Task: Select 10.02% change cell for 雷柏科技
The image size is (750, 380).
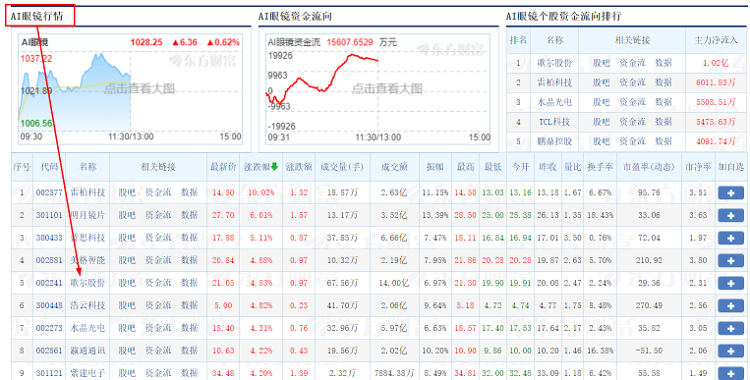Action: click(x=261, y=193)
